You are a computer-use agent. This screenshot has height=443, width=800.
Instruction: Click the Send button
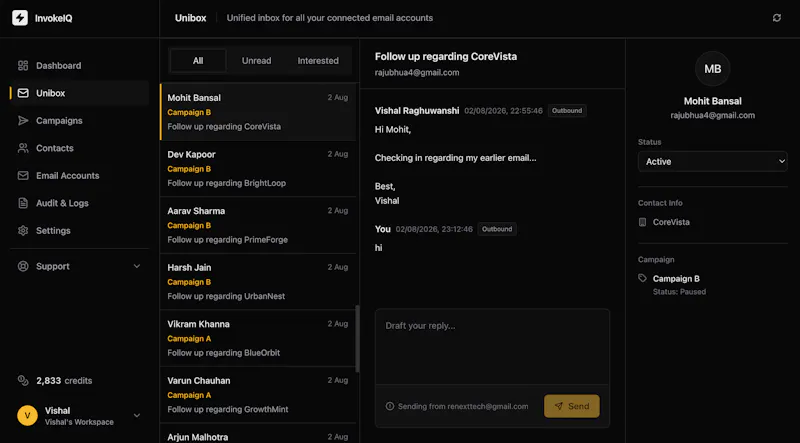pos(572,406)
